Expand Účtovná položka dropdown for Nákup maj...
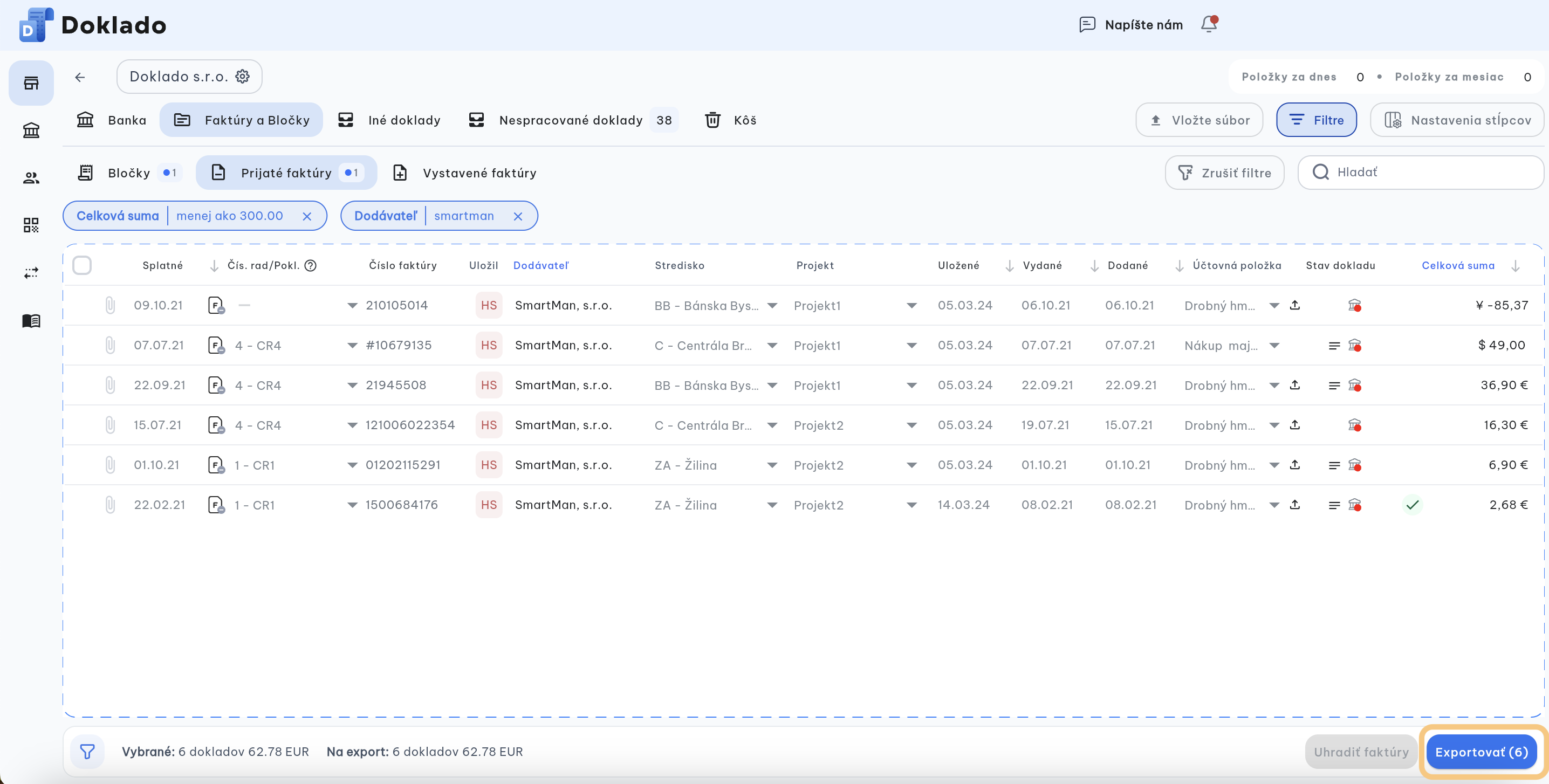The height and width of the screenshot is (784, 1549). 1274,345
